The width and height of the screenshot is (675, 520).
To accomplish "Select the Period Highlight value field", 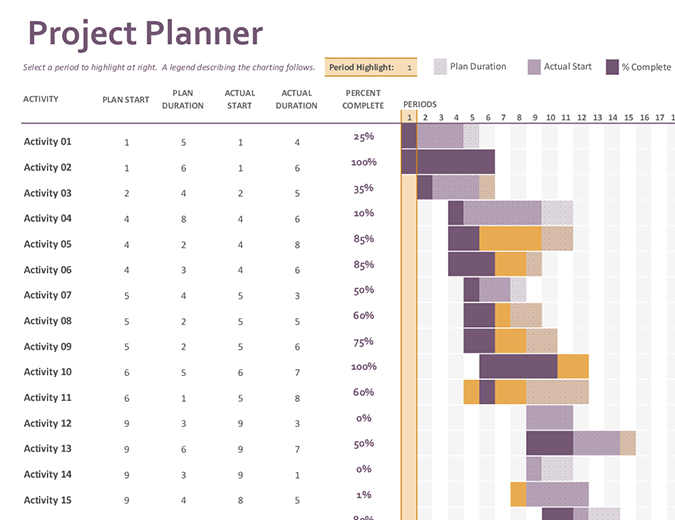I will (407, 68).
